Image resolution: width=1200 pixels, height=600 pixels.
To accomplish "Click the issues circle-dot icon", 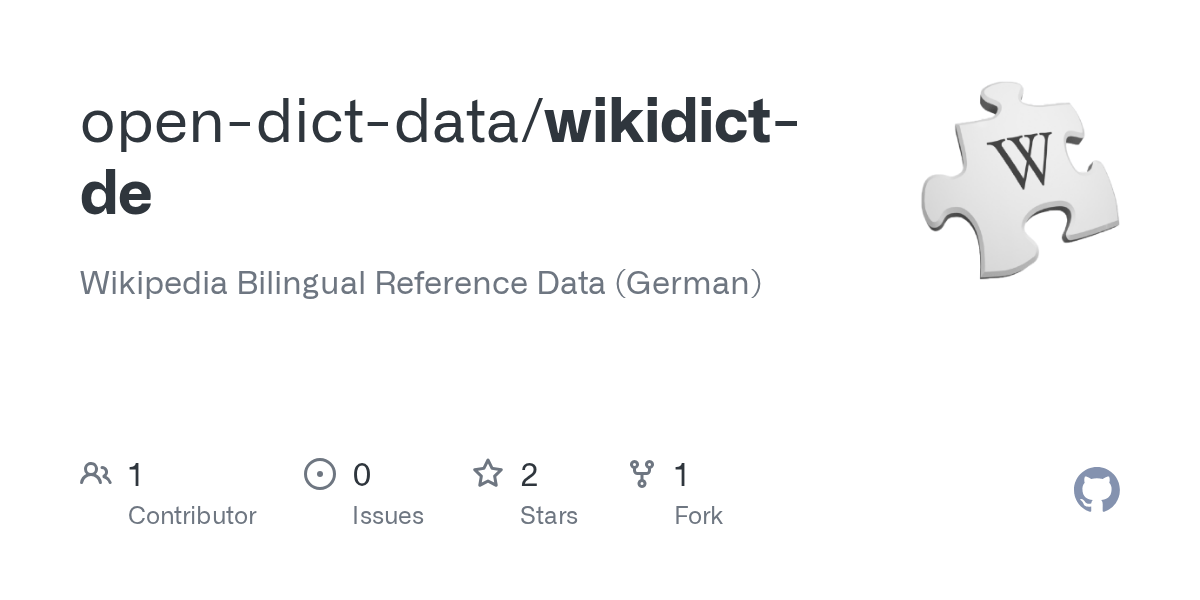I will 320,474.
